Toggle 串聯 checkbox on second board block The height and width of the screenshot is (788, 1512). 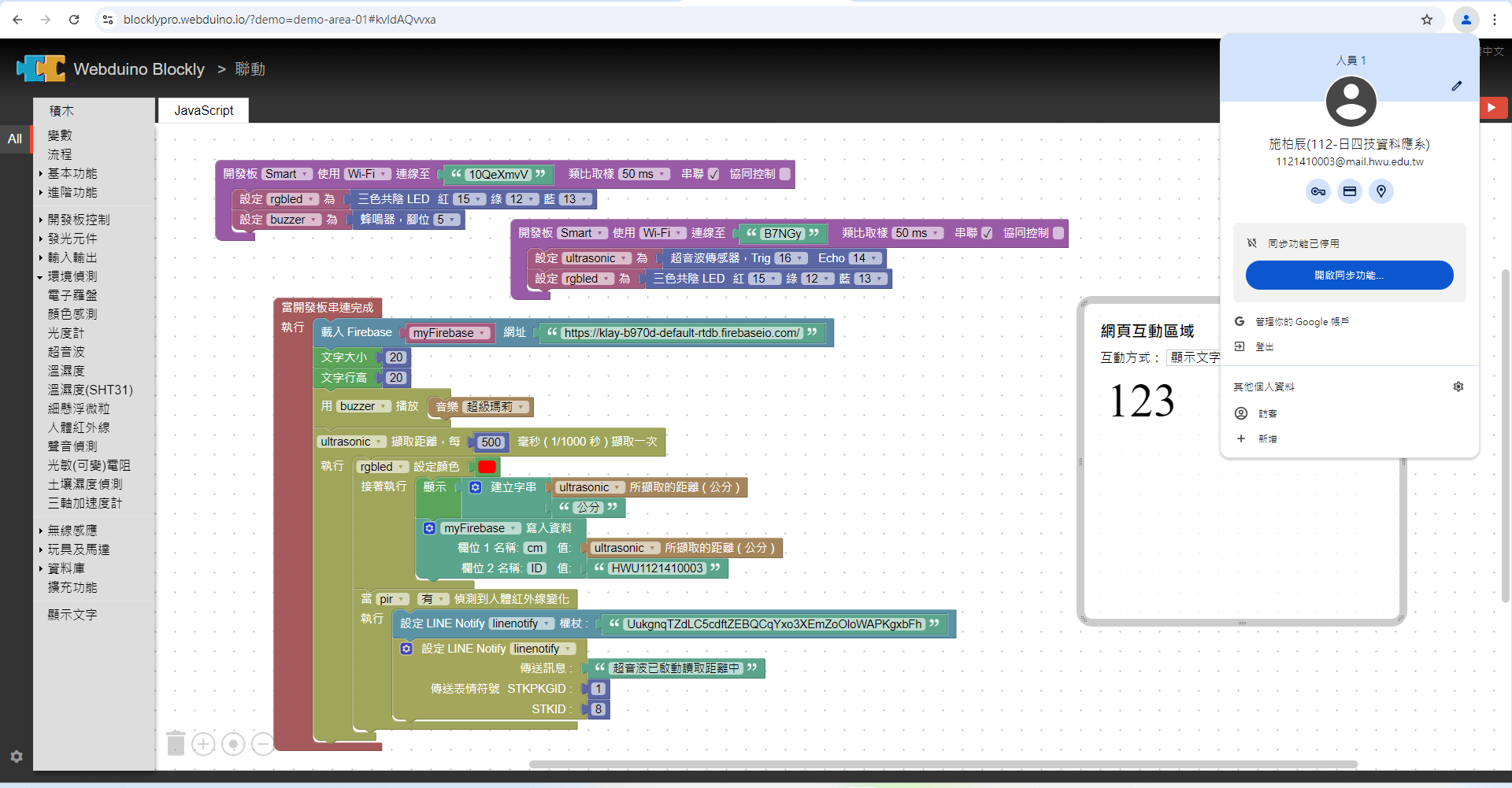pyautogui.click(x=987, y=234)
